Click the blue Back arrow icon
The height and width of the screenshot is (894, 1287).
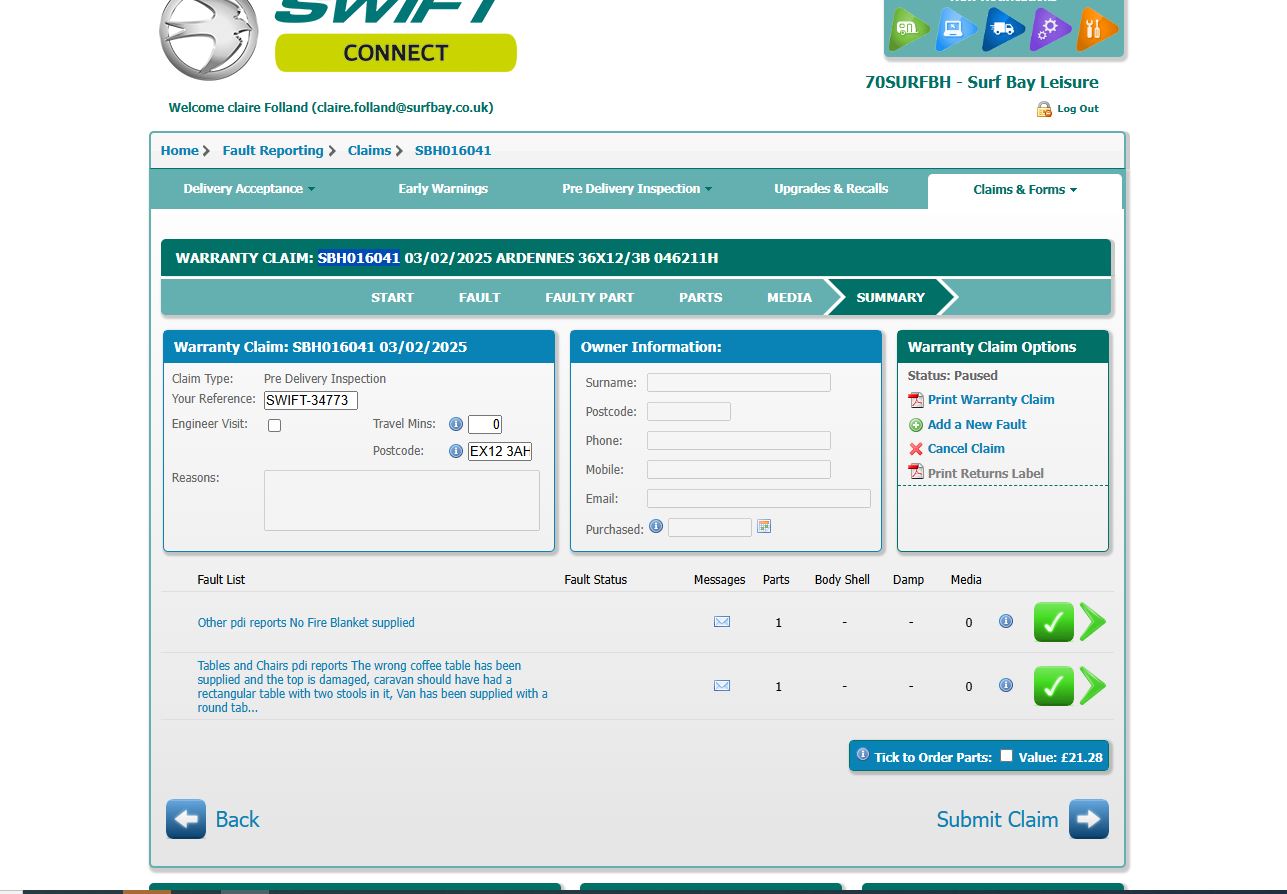coord(186,819)
